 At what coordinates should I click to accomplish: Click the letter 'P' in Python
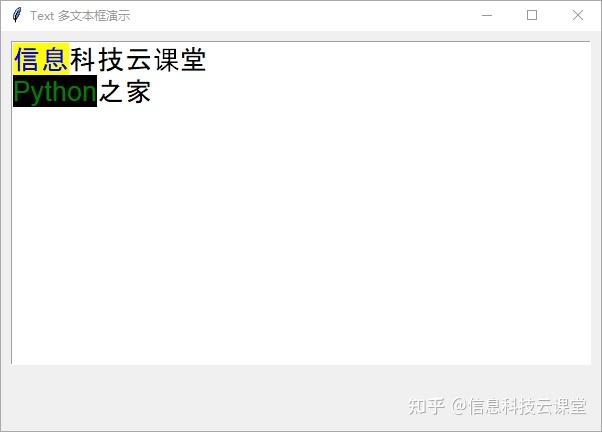click(x=22, y=91)
